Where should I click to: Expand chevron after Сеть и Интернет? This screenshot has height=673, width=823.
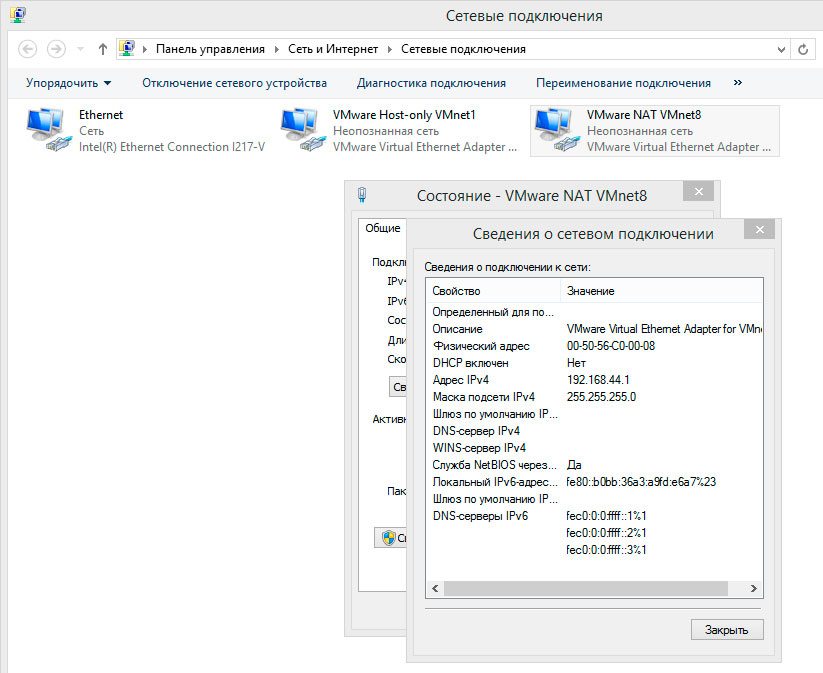[x=389, y=49]
